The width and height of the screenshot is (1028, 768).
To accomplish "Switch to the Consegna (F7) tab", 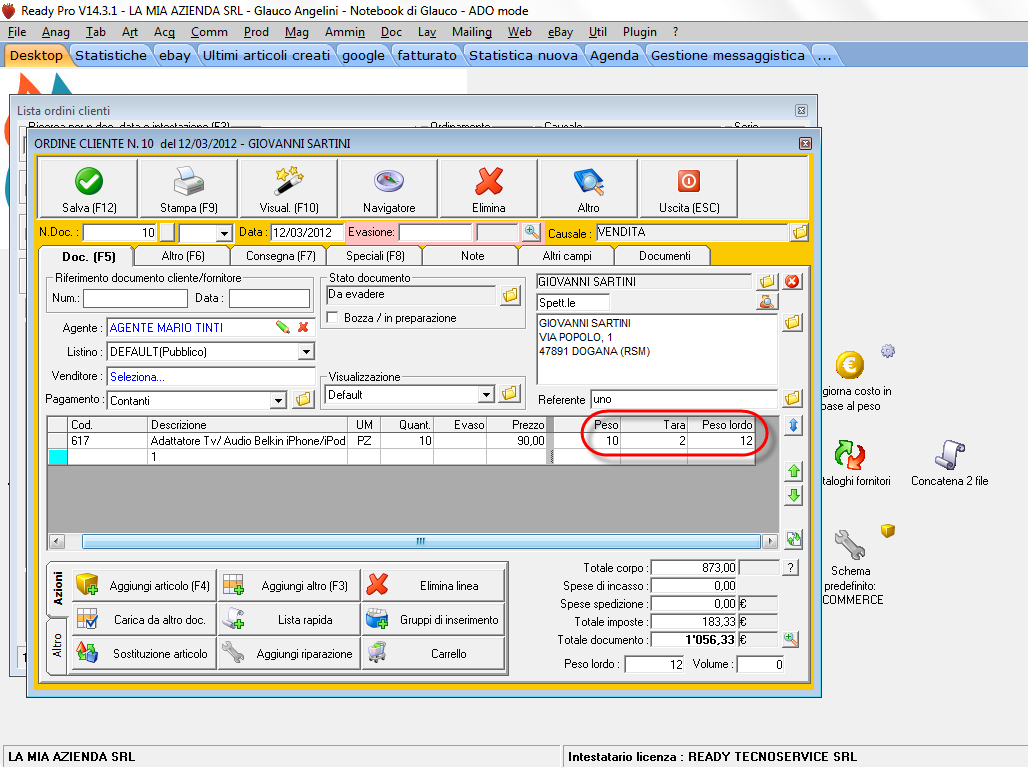I will pyautogui.click(x=280, y=256).
